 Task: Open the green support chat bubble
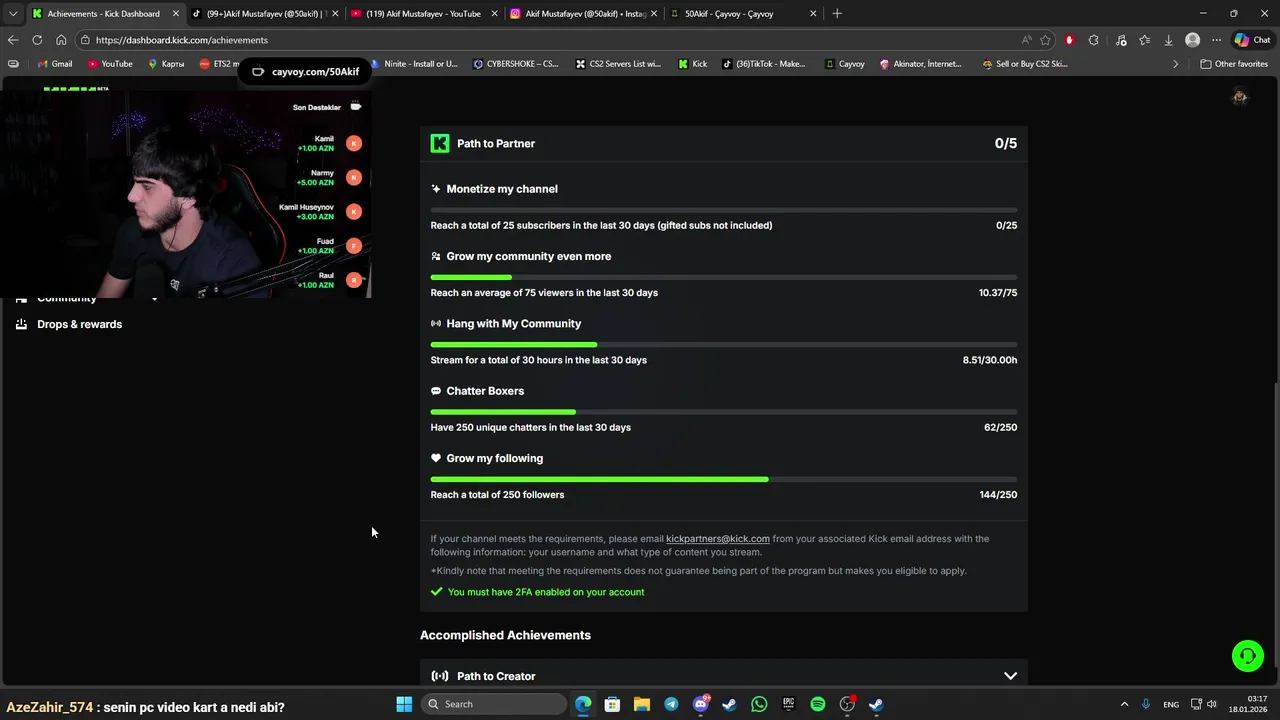pos(1248,656)
